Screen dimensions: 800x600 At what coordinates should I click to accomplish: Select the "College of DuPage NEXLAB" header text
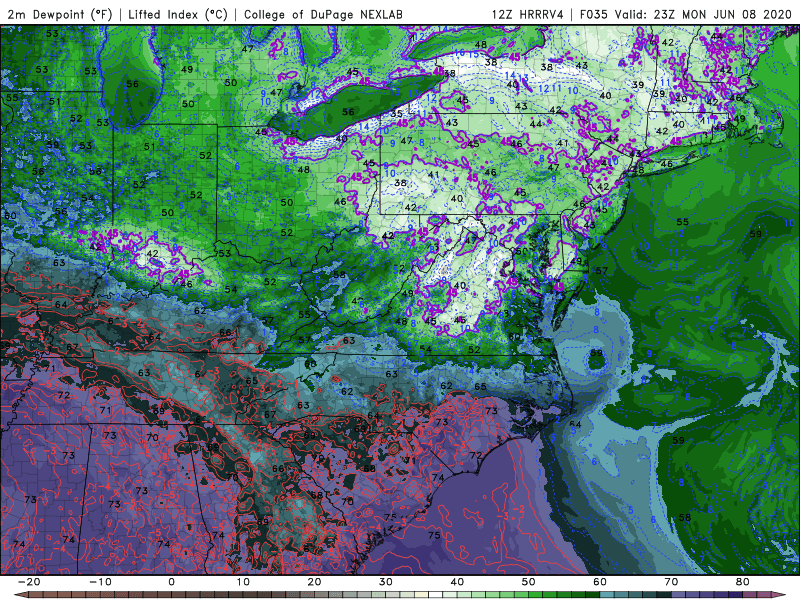pos(323,14)
